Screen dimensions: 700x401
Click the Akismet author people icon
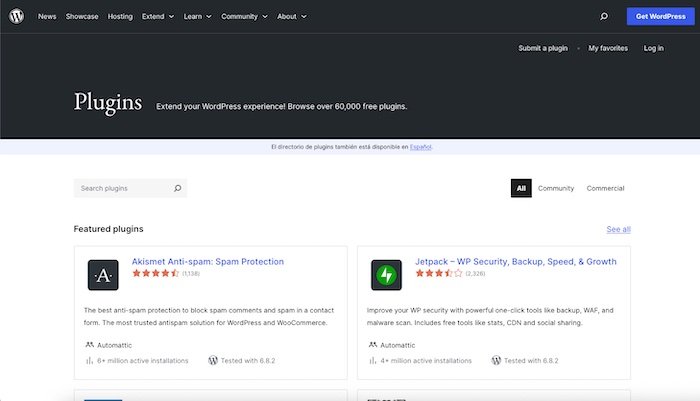pyautogui.click(x=89, y=345)
